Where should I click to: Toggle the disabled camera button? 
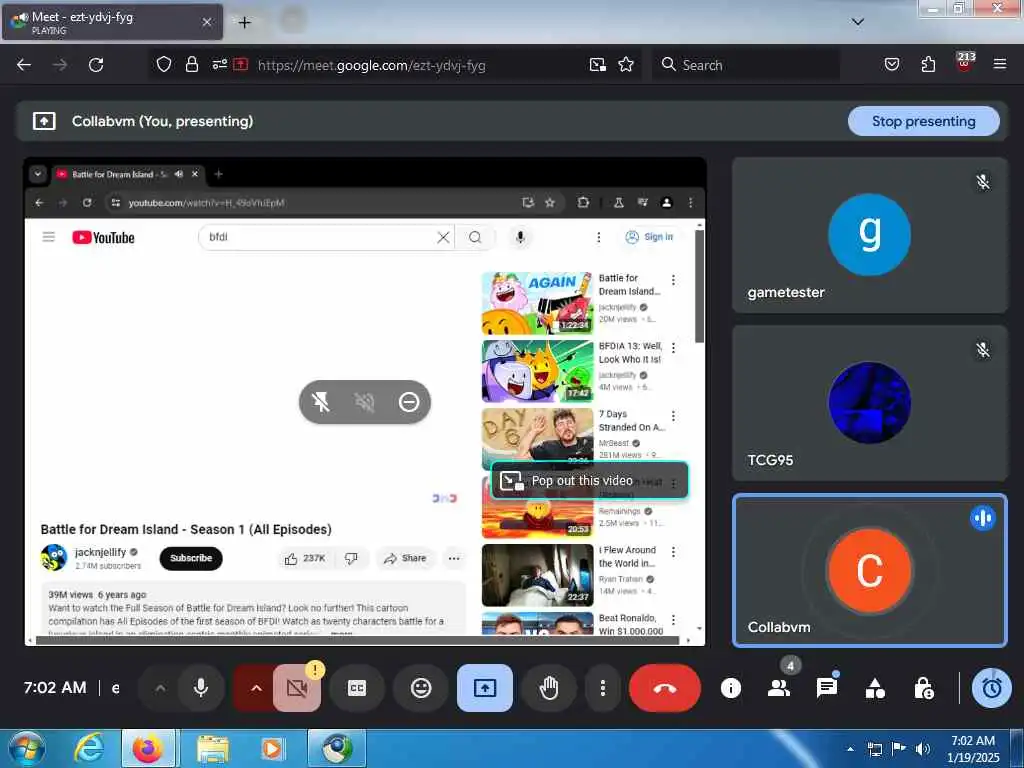pos(297,688)
